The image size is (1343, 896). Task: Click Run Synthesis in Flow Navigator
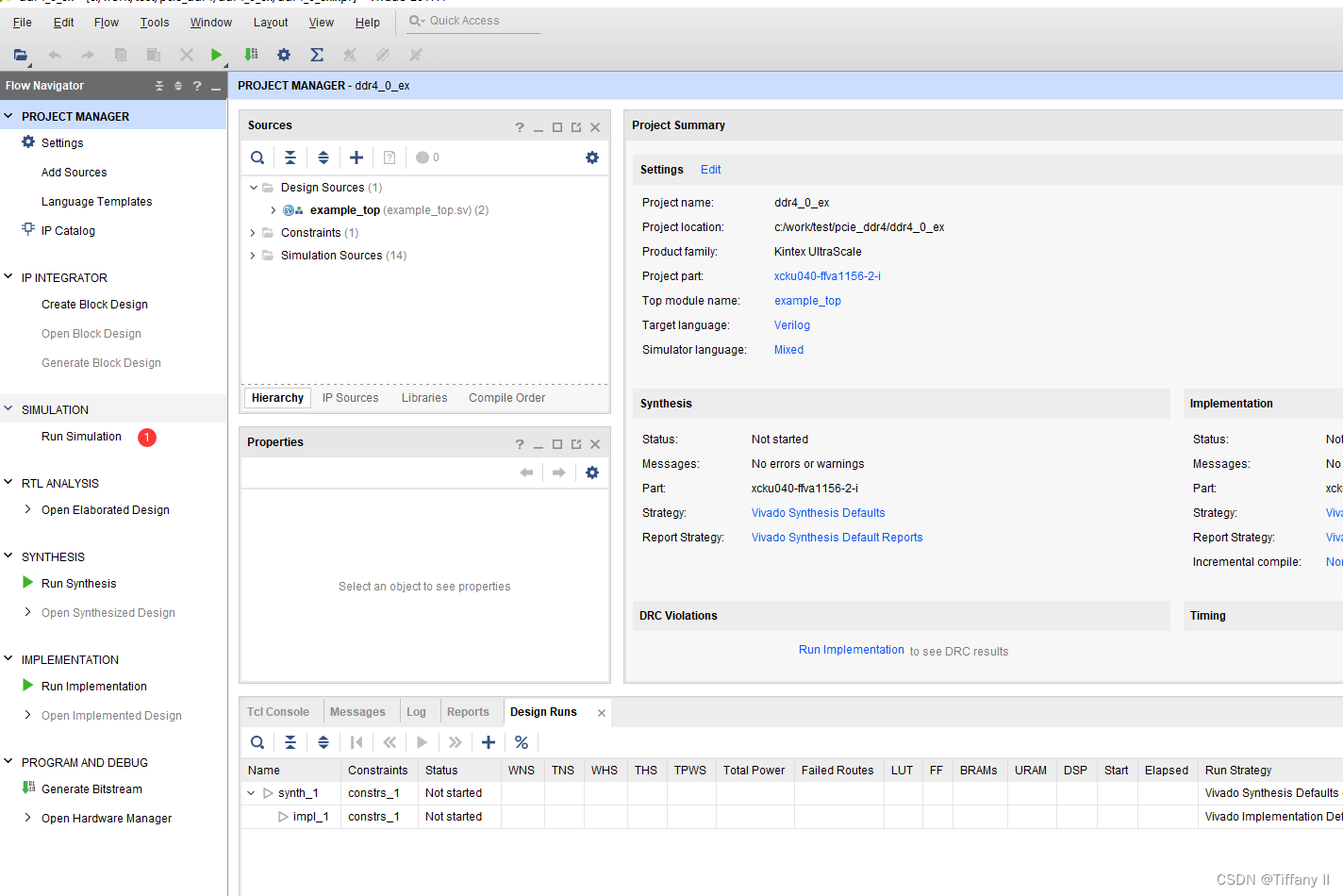pos(79,584)
